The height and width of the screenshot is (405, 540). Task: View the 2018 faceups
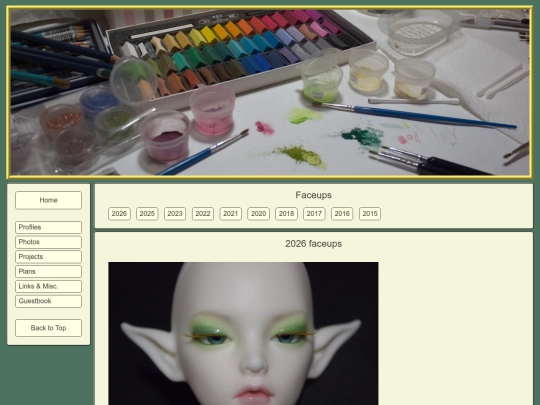click(286, 214)
